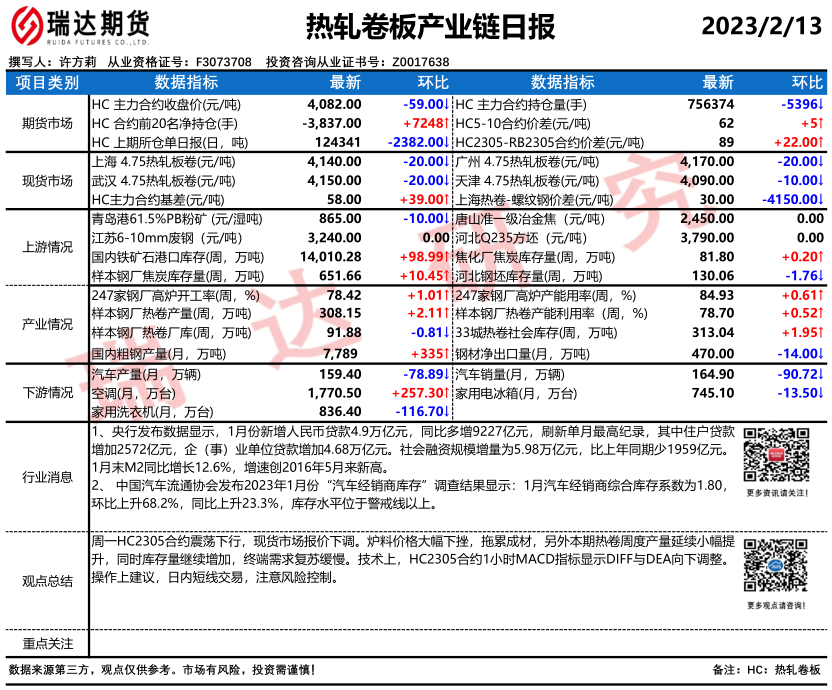Click the red up arrow beside +7248
The height and width of the screenshot is (690, 832).
click(447, 123)
